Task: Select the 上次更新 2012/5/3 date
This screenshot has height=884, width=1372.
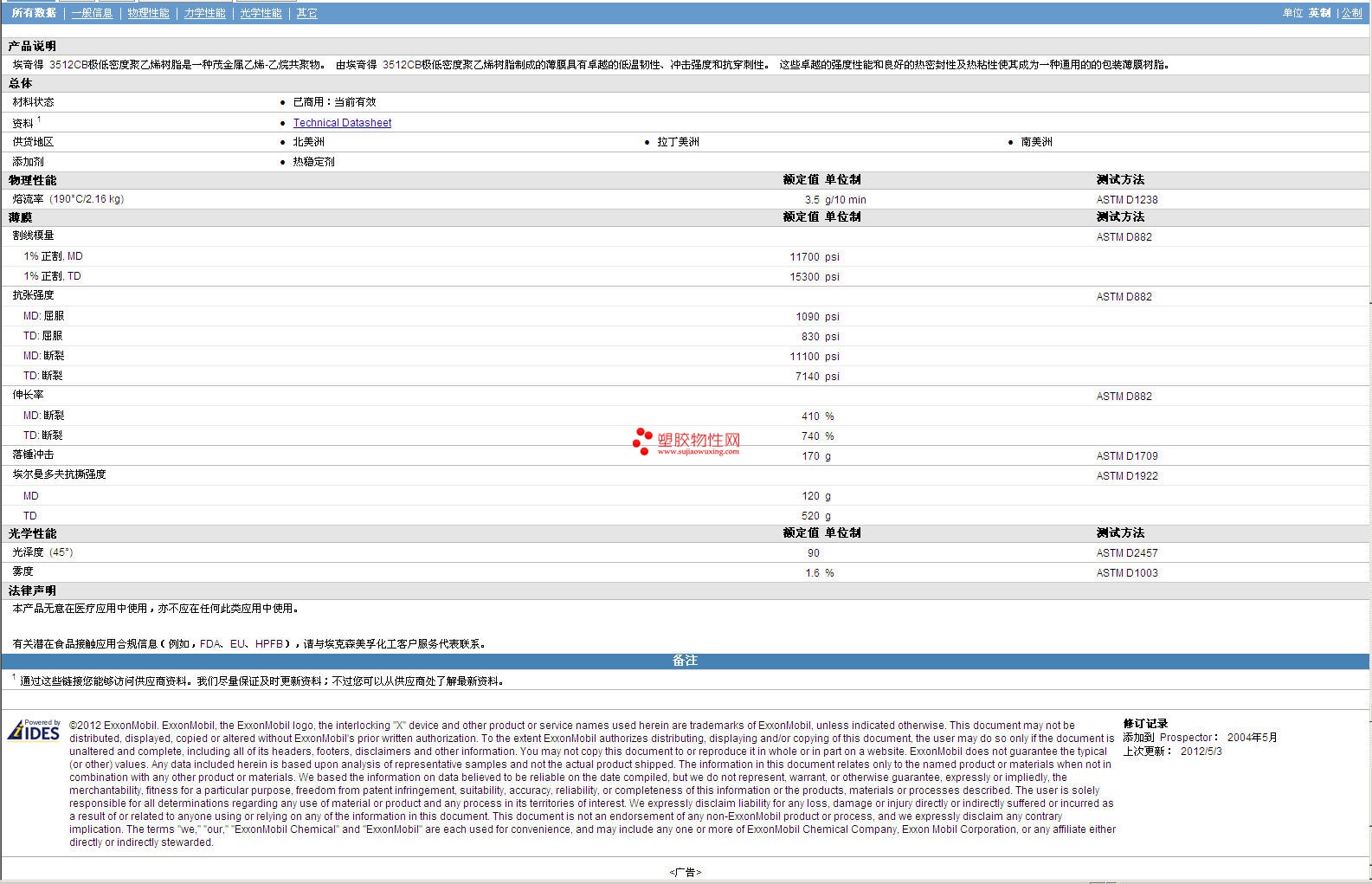Action: point(1172,752)
